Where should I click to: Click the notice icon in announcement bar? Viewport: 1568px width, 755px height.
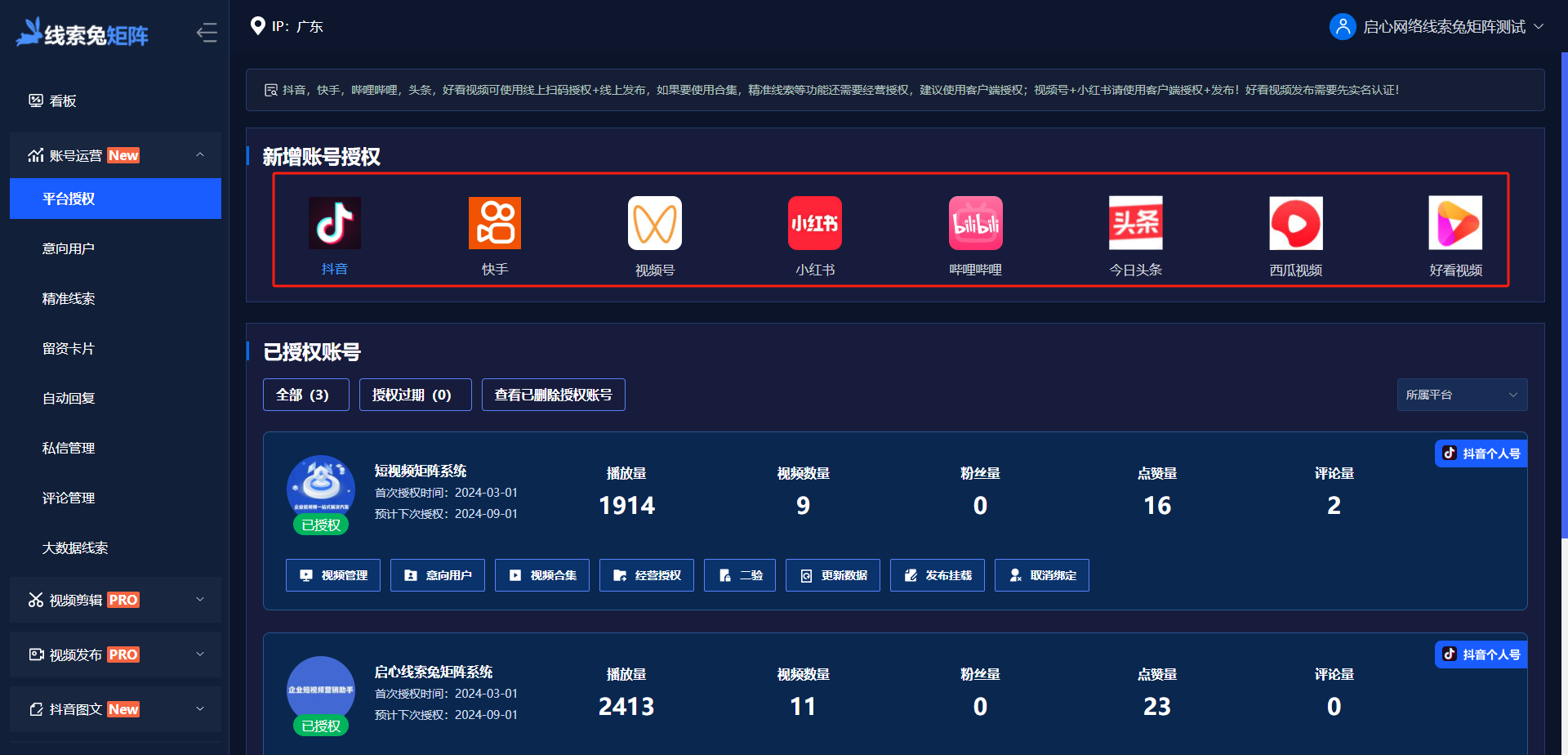point(271,90)
